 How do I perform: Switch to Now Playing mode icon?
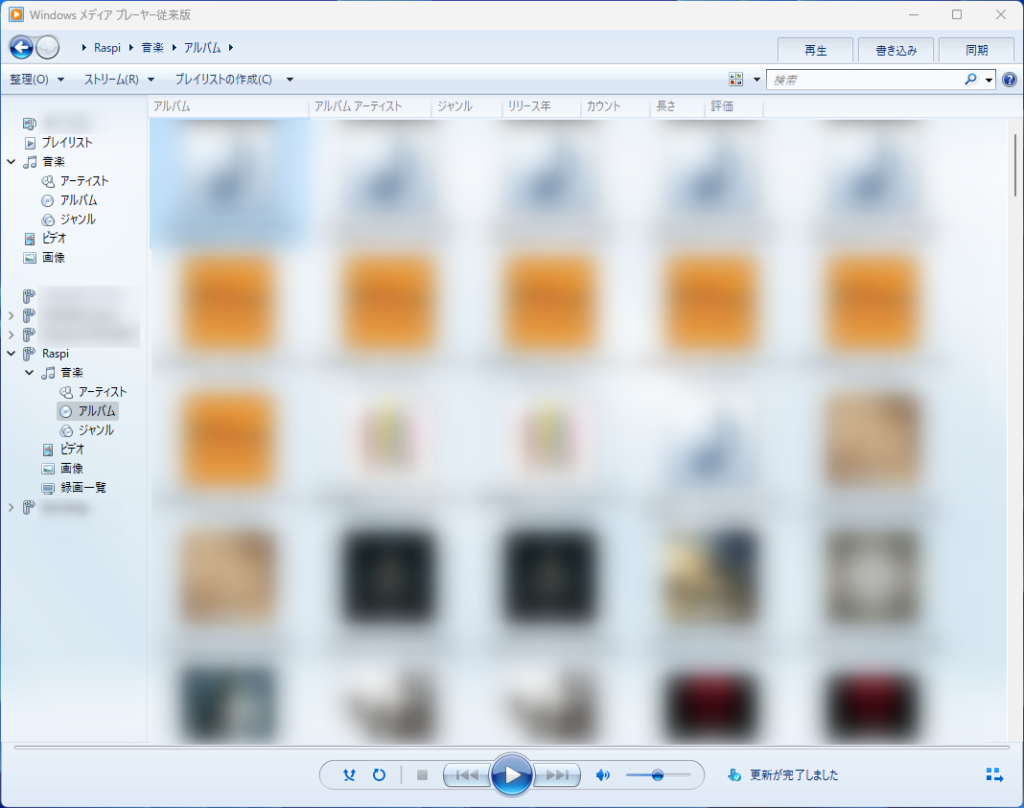pyautogui.click(x=994, y=775)
